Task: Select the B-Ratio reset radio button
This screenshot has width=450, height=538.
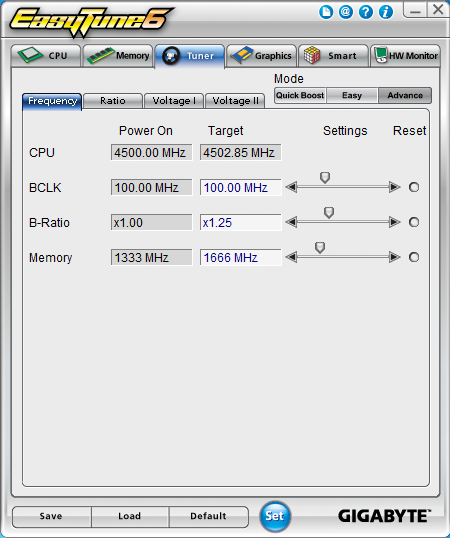Action: [414, 222]
